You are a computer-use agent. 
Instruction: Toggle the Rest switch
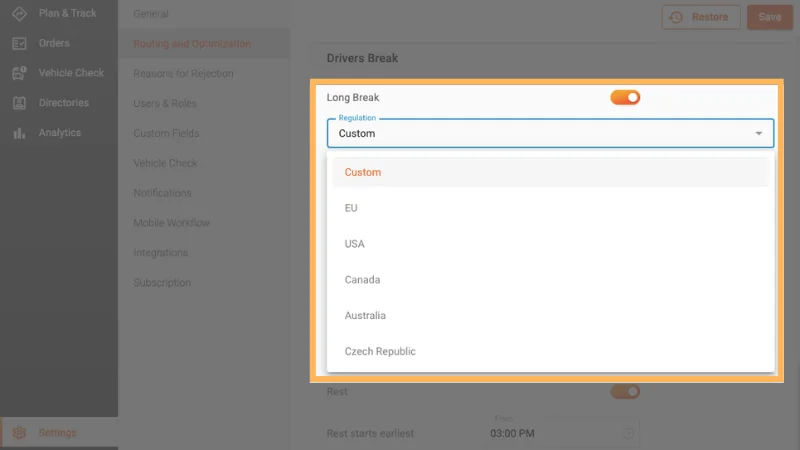625,391
